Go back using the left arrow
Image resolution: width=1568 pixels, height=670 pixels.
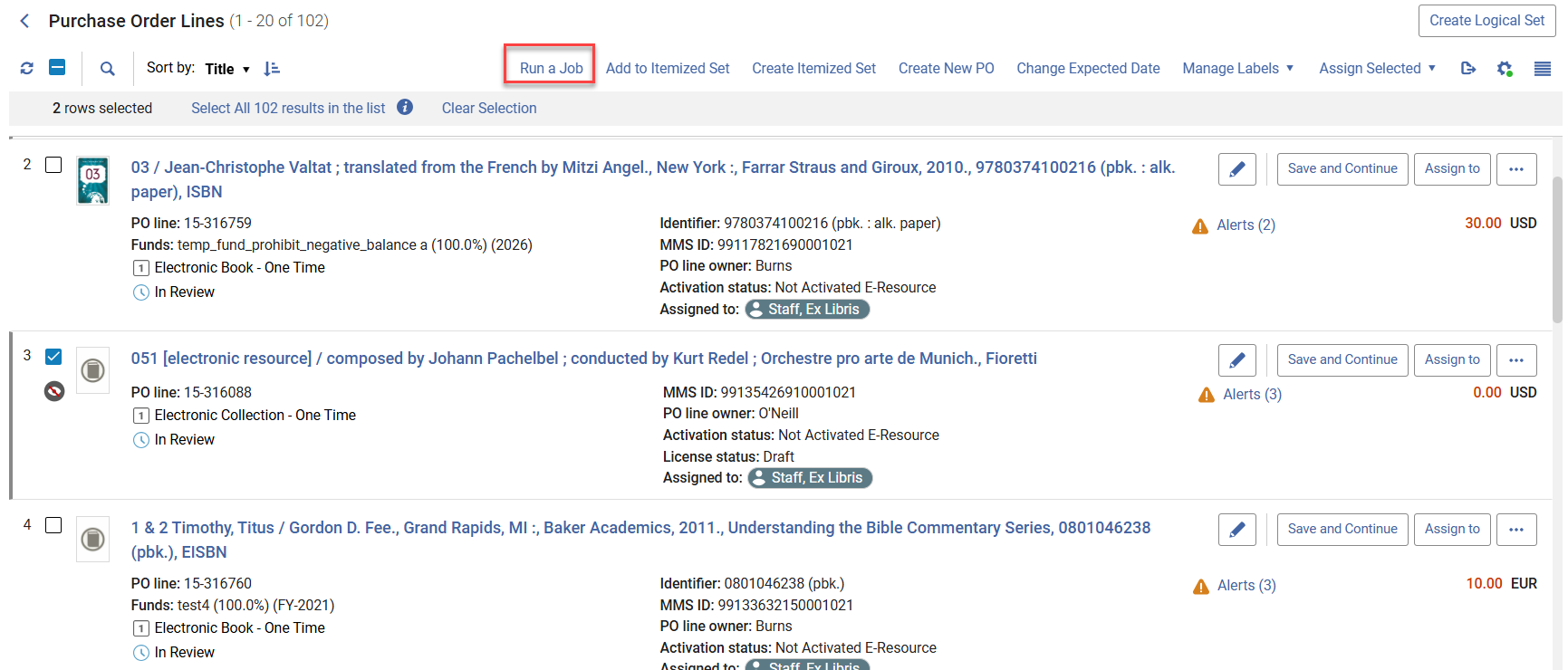pos(25,21)
